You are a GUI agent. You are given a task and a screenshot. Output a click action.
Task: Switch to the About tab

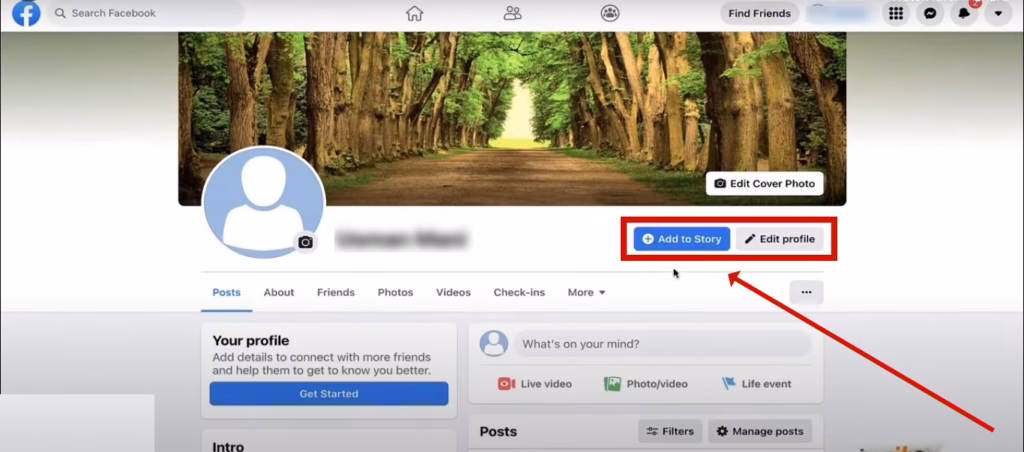(x=279, y=293)
